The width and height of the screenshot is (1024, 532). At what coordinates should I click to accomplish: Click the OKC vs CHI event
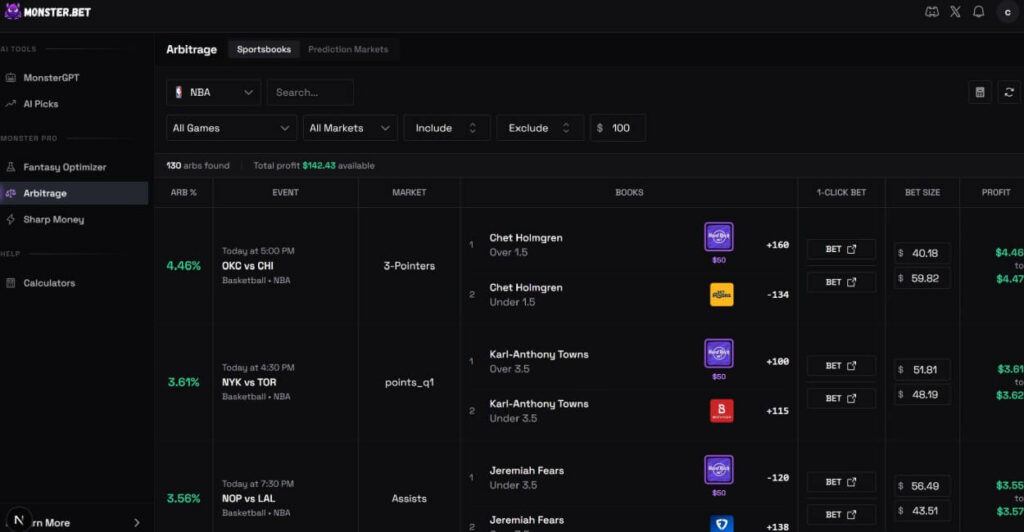point(248,266)
